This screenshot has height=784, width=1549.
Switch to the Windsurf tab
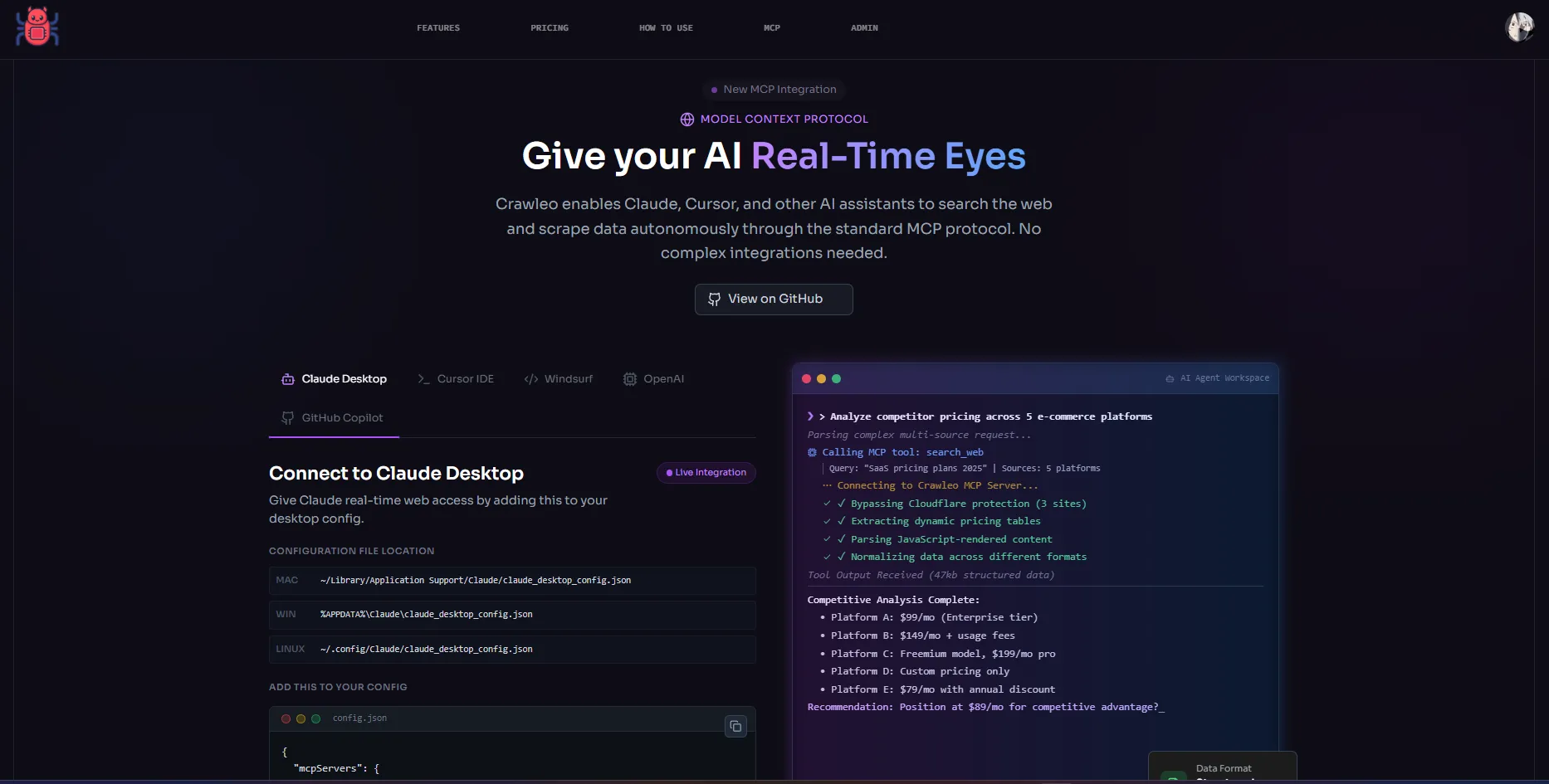click(x=568, y=379)
